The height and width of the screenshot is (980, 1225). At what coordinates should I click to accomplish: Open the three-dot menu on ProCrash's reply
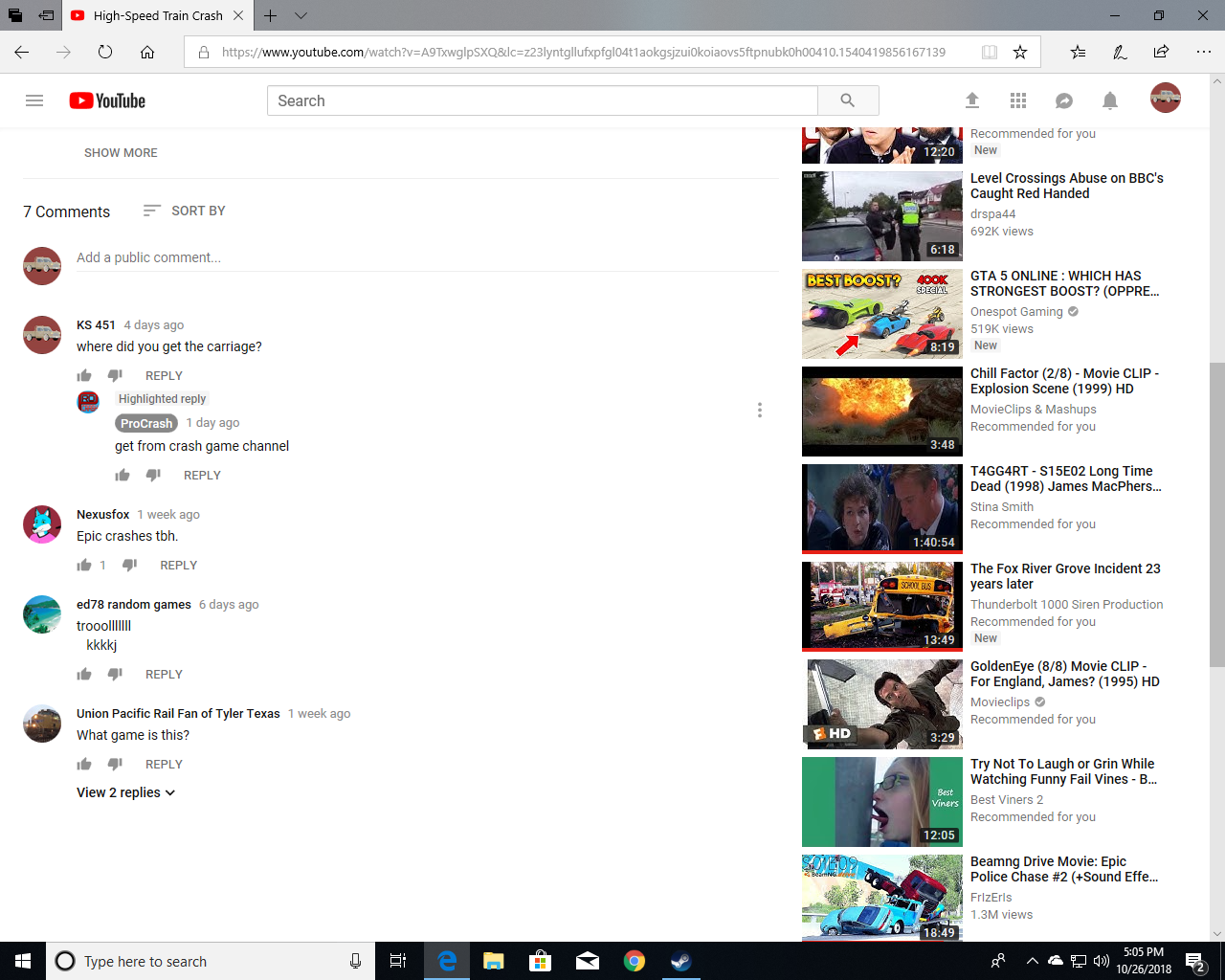click(760, 410)
